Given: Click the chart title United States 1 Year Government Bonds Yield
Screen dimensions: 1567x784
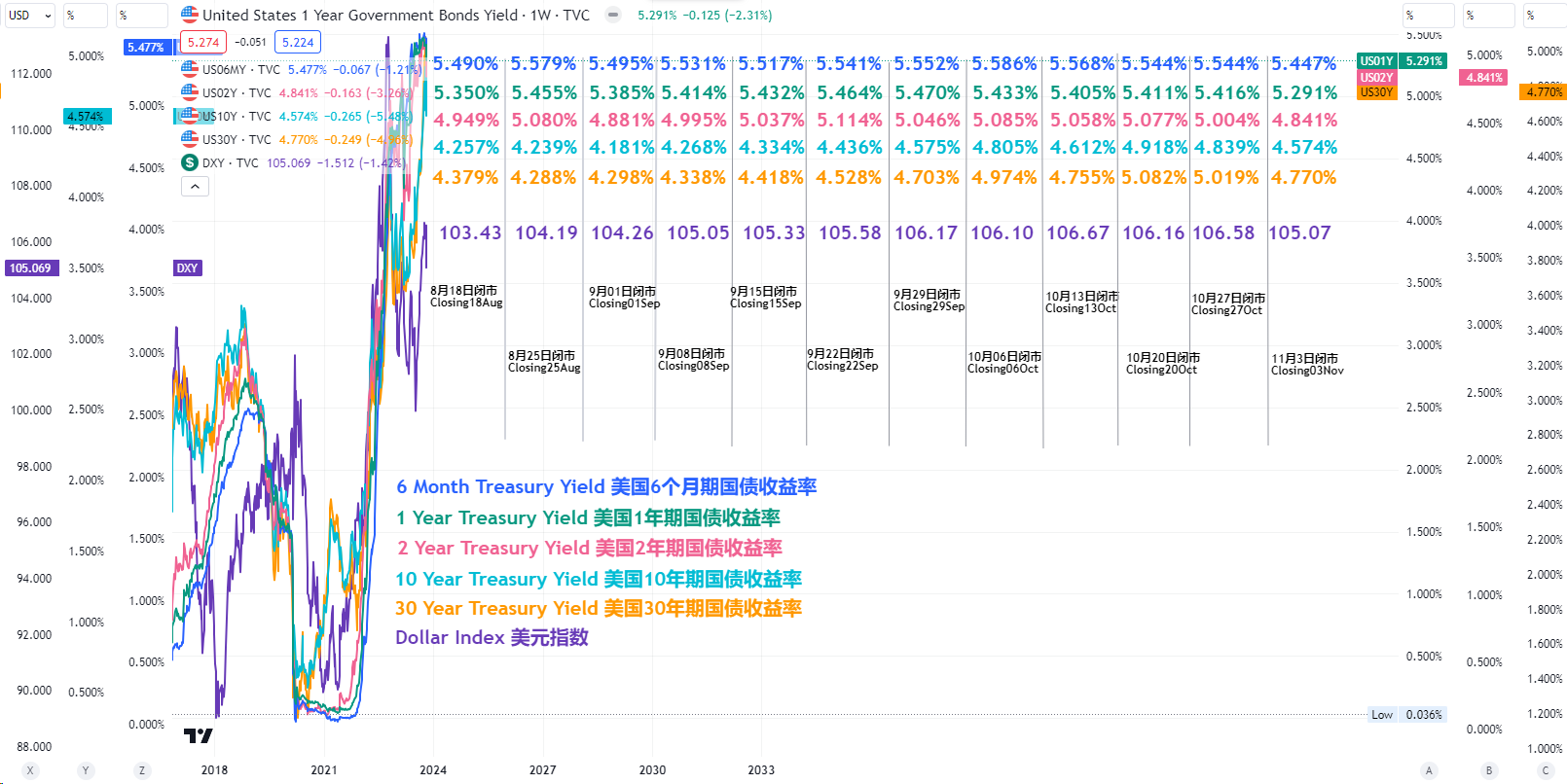Looking at the screenshot, I should pos(360,16).
